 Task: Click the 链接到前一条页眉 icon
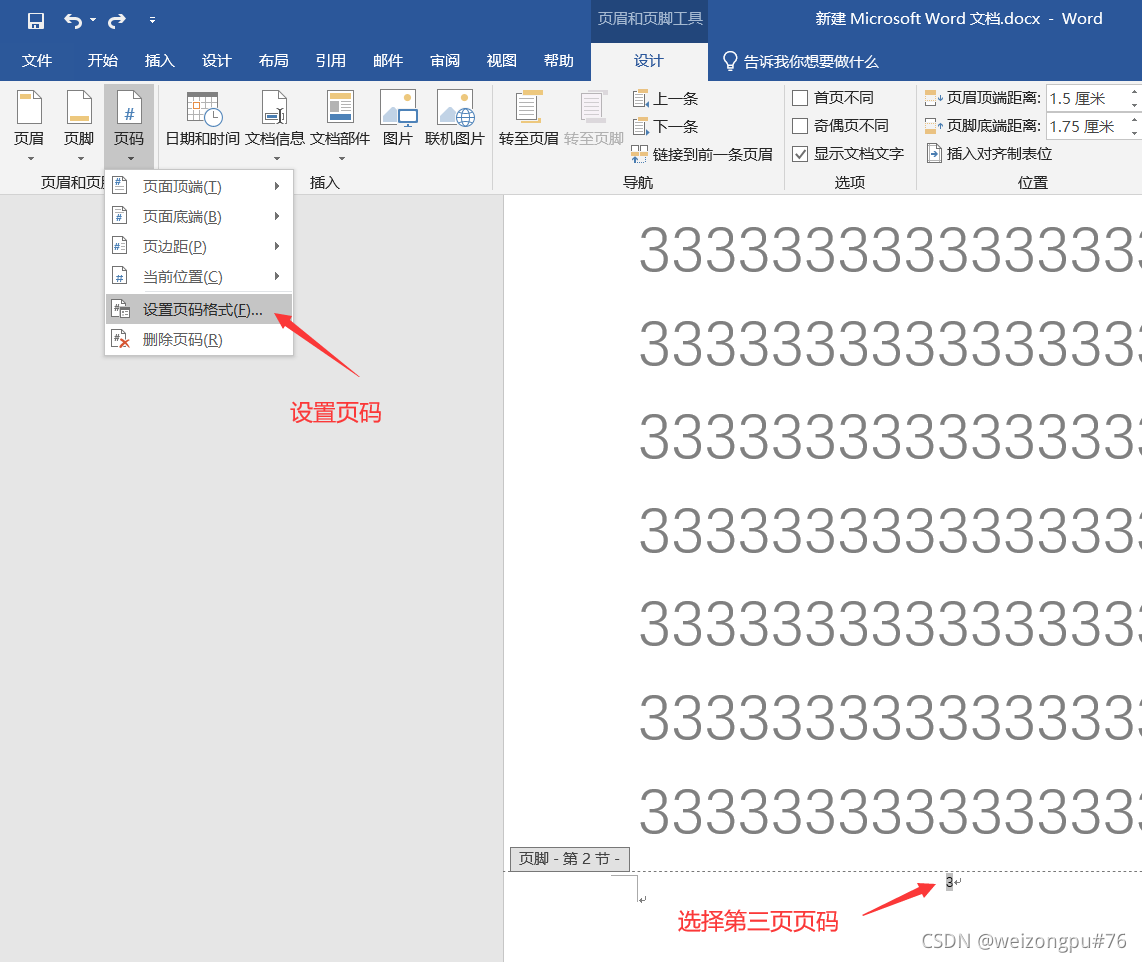703,156
